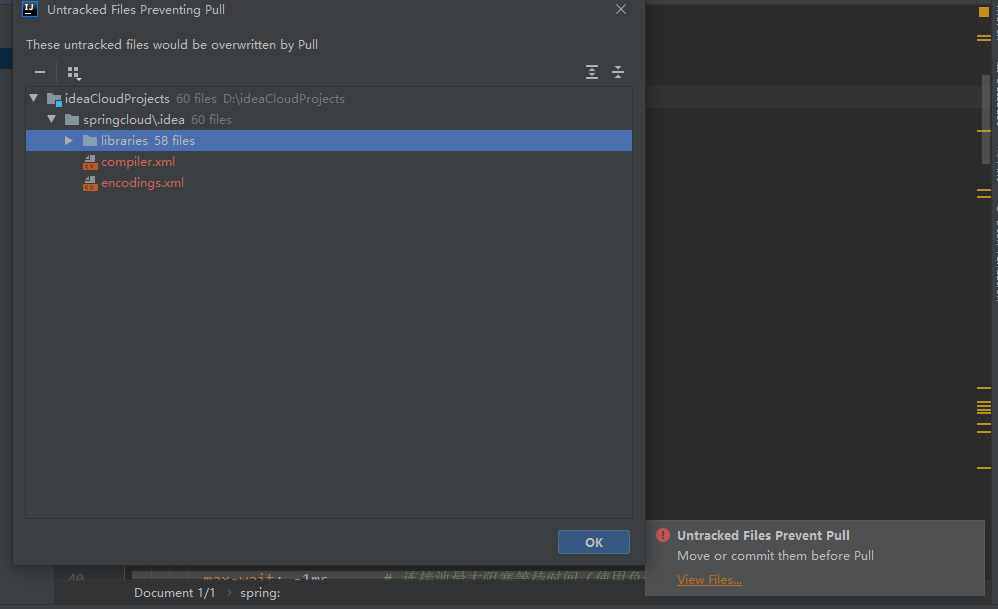Click the editor vertical scrollbar thumb
The height and width of the screenshot is (609, 998).
[986, 120]
